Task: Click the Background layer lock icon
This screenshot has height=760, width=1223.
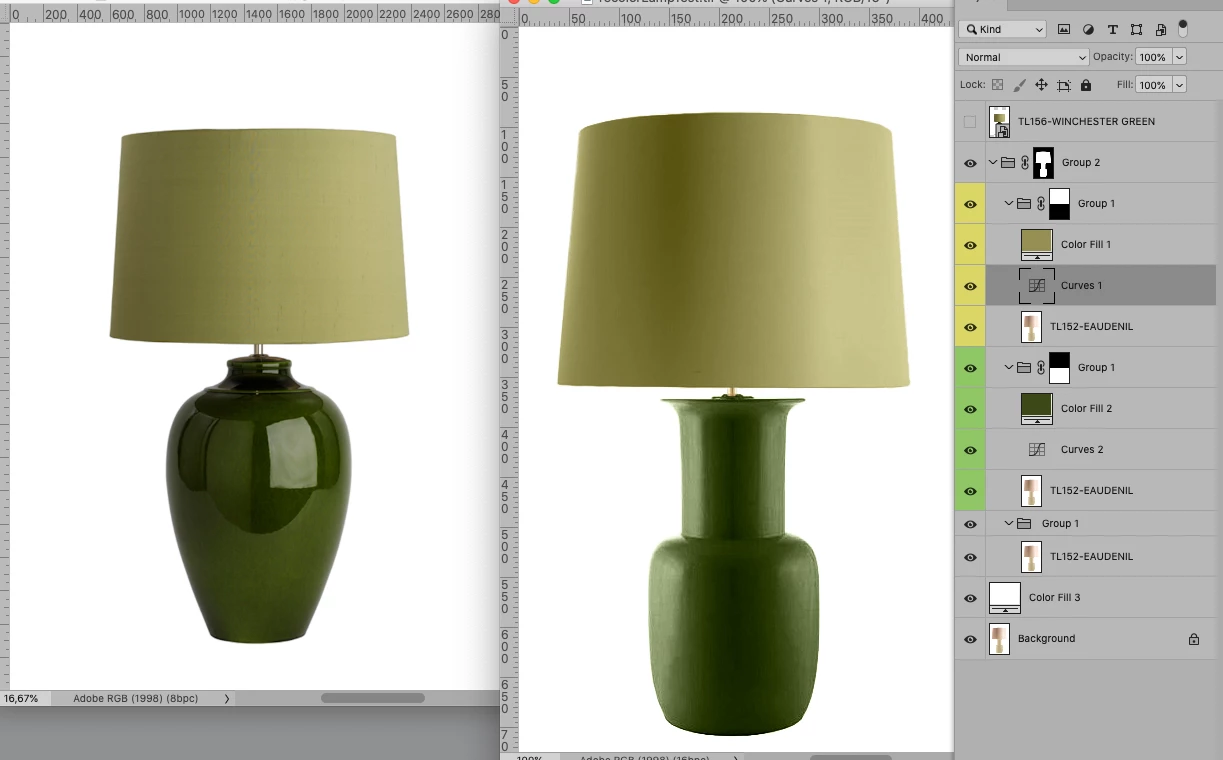Action: pyautogui.click(x=1193, y=639)
